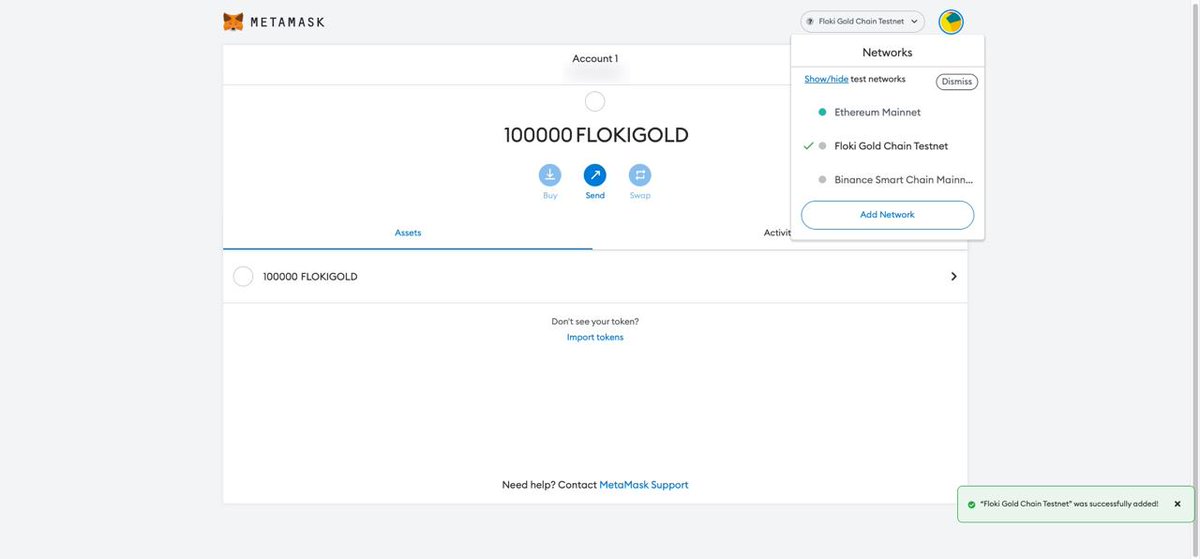Open the account avatar menu
Image resolution: width=1200 pixels, height=559 pixels.
tap(951, 21)
